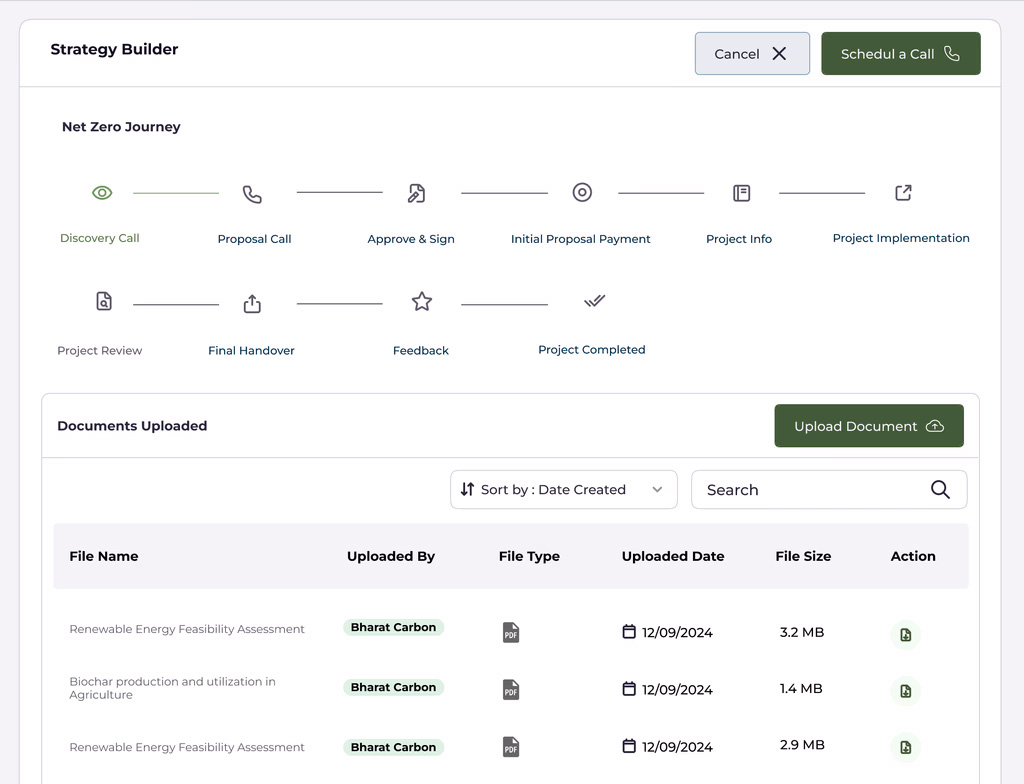Image resolution: width=1024 pixels, height=784 pixels.
Task: Download the 3.2 MB file
Action: pyautogui.click(x=905, y=634)
